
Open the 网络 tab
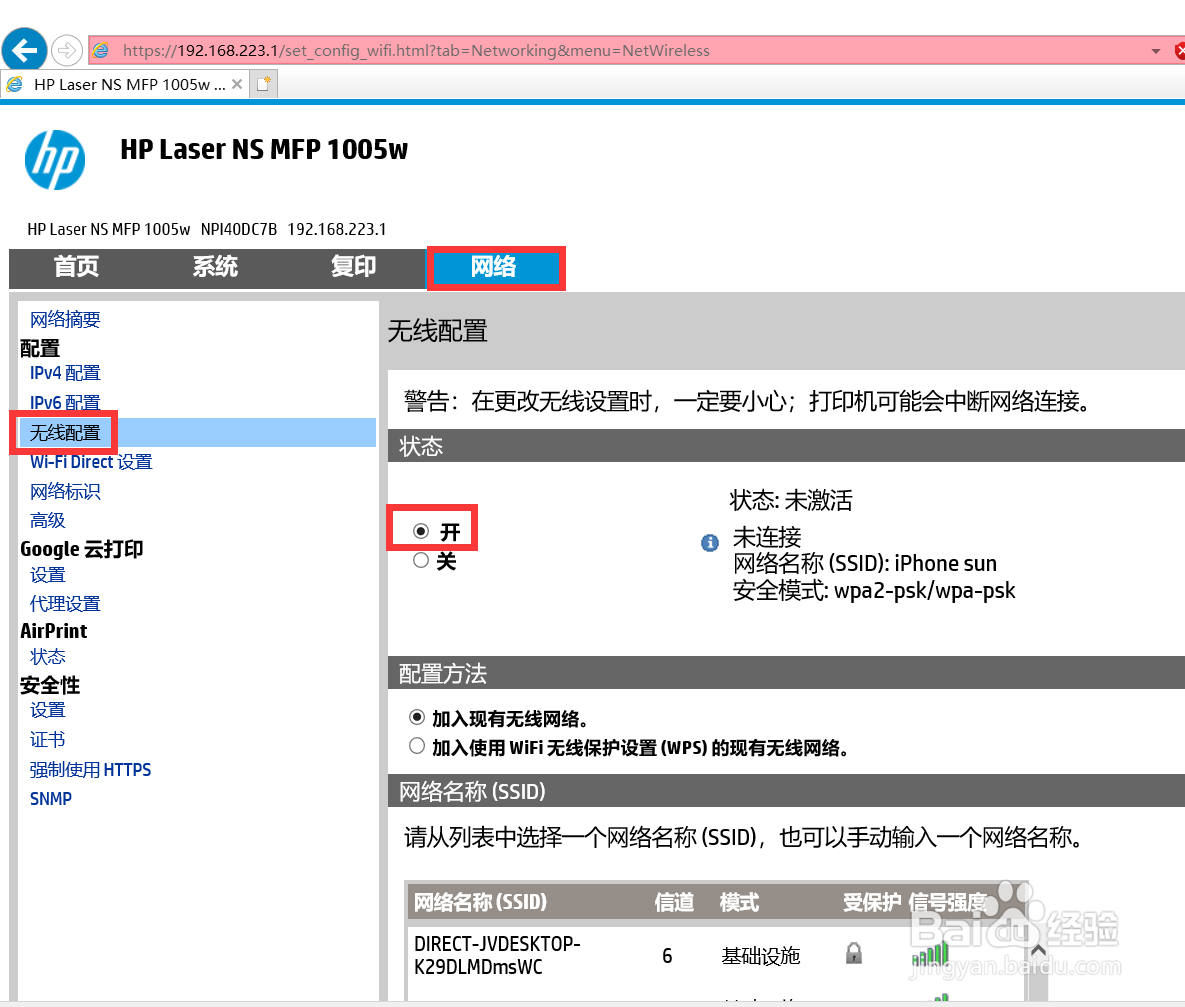[x=495, y=267]
